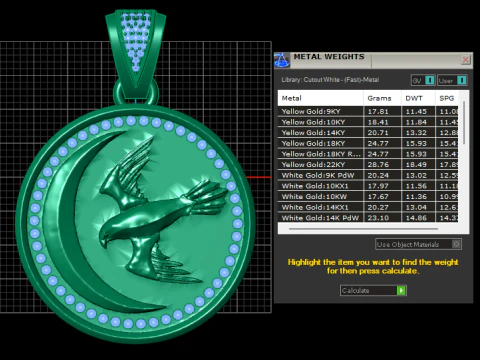Click the Use Object Materials button
Viewport: 480px width, 360px height.
[x=418, y=244]
